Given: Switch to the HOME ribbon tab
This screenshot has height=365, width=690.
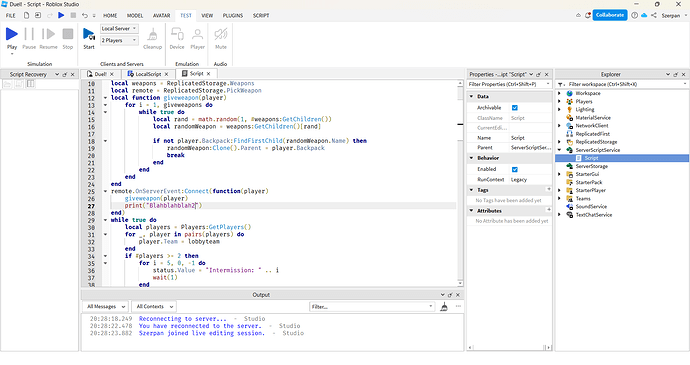Looking at the screenshot, I should pyautogui.click(x=110, y=15).
